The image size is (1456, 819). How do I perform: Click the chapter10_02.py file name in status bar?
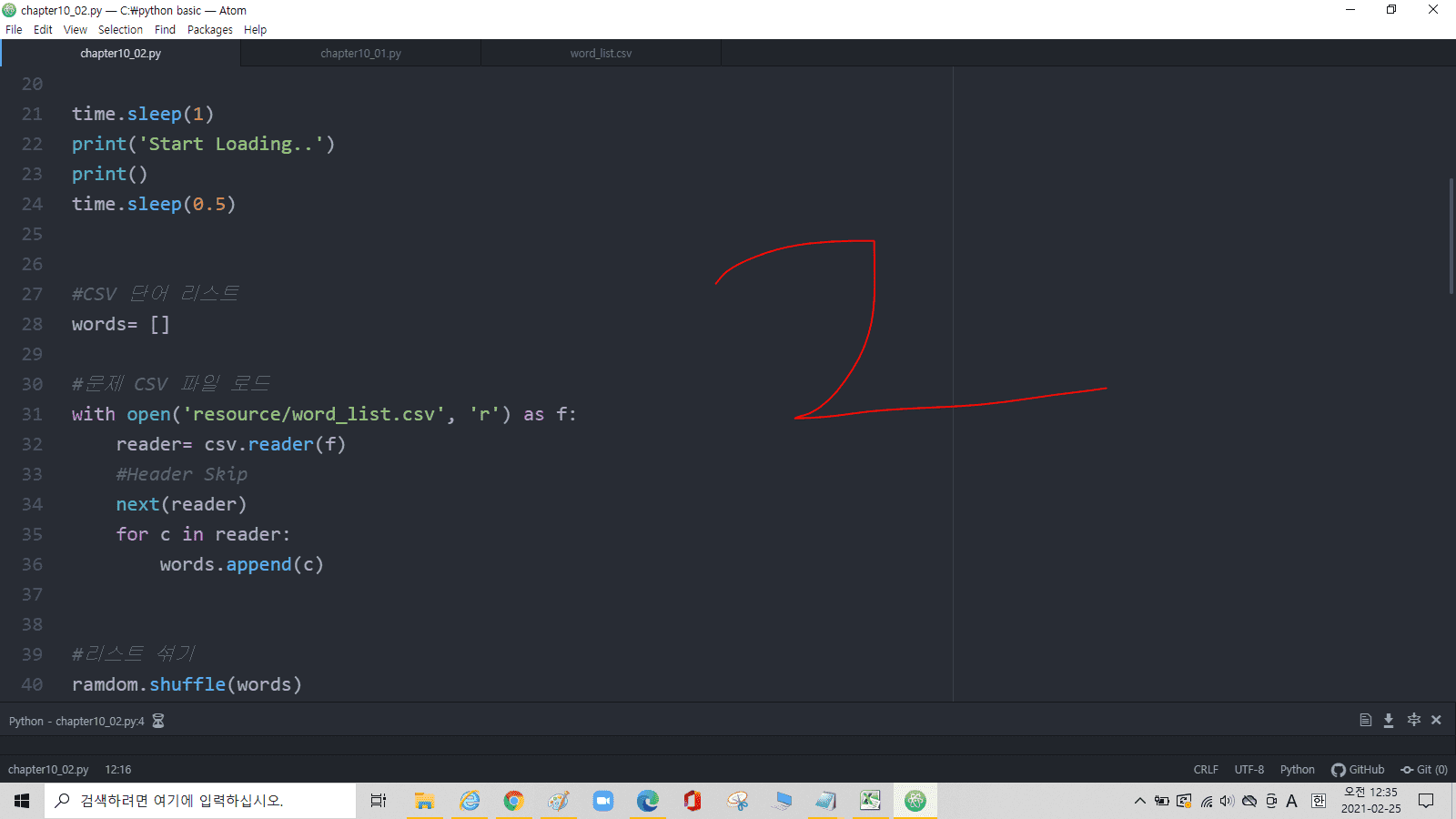click(x=48, y=770)
